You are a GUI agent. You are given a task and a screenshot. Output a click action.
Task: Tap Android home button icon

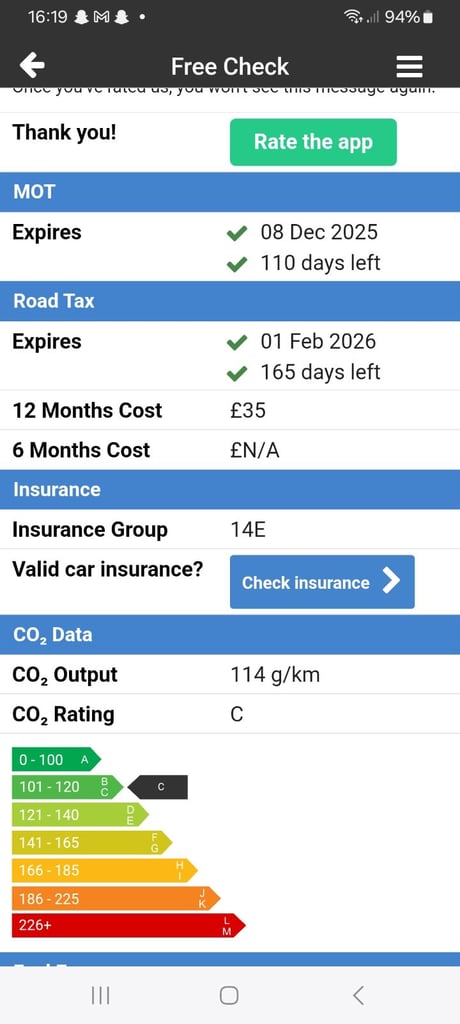[229, 995]
